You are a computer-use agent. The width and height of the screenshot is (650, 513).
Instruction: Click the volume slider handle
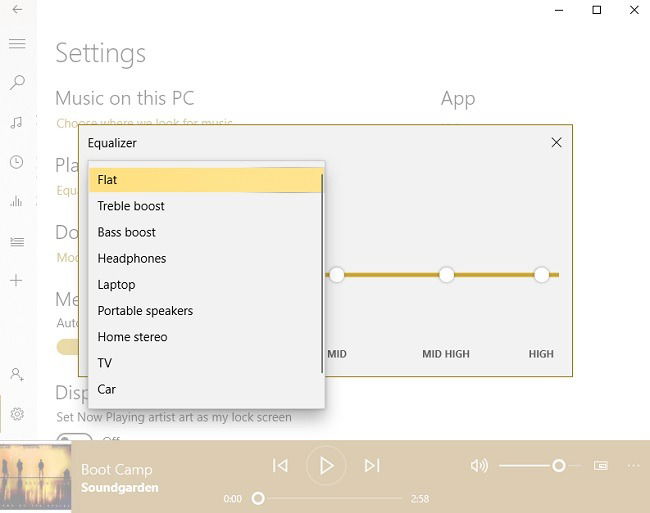coord(558,466)
